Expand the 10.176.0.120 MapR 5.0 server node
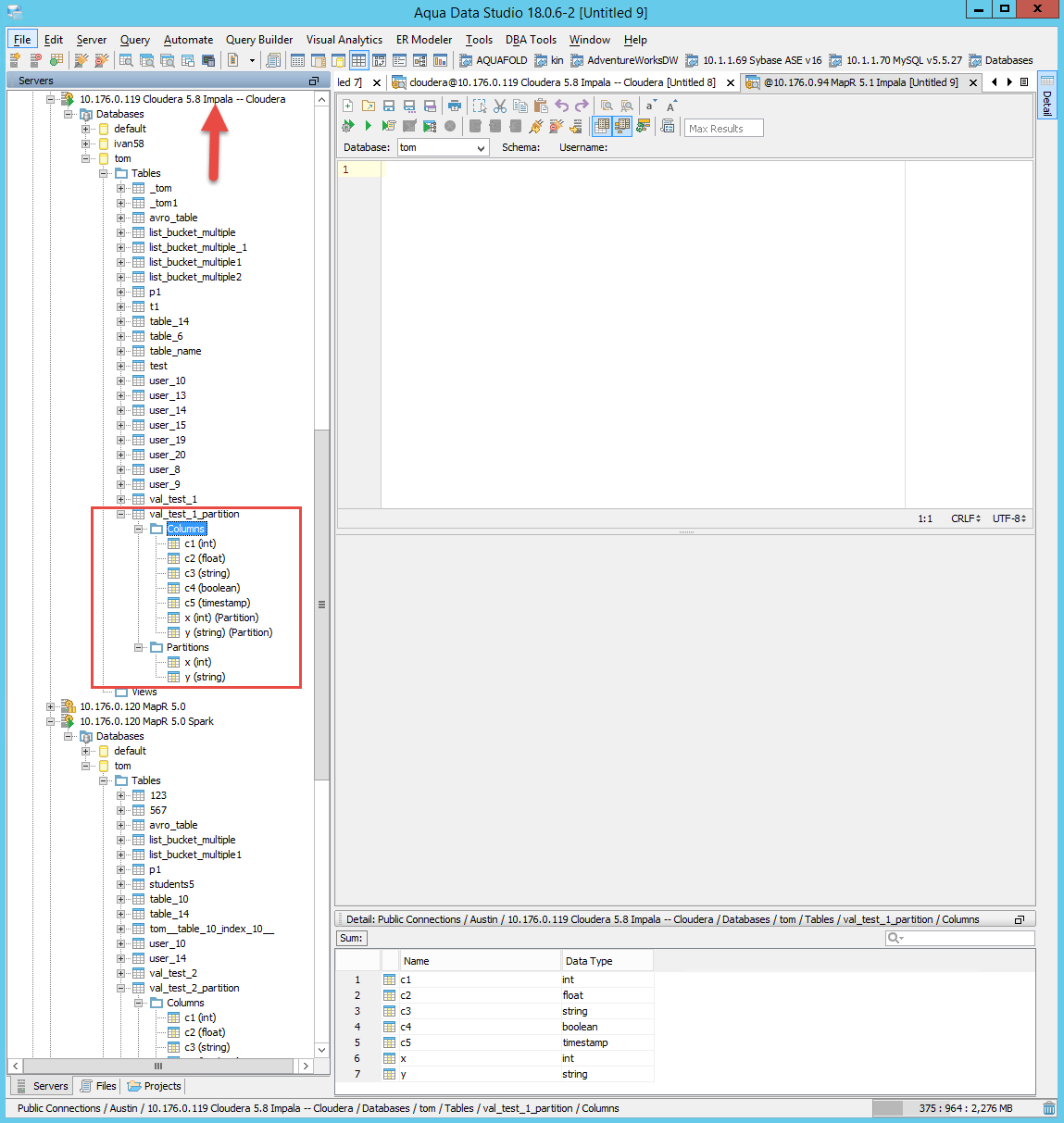This screenshot has width=1064, height=1123. [x=51, y=706]
